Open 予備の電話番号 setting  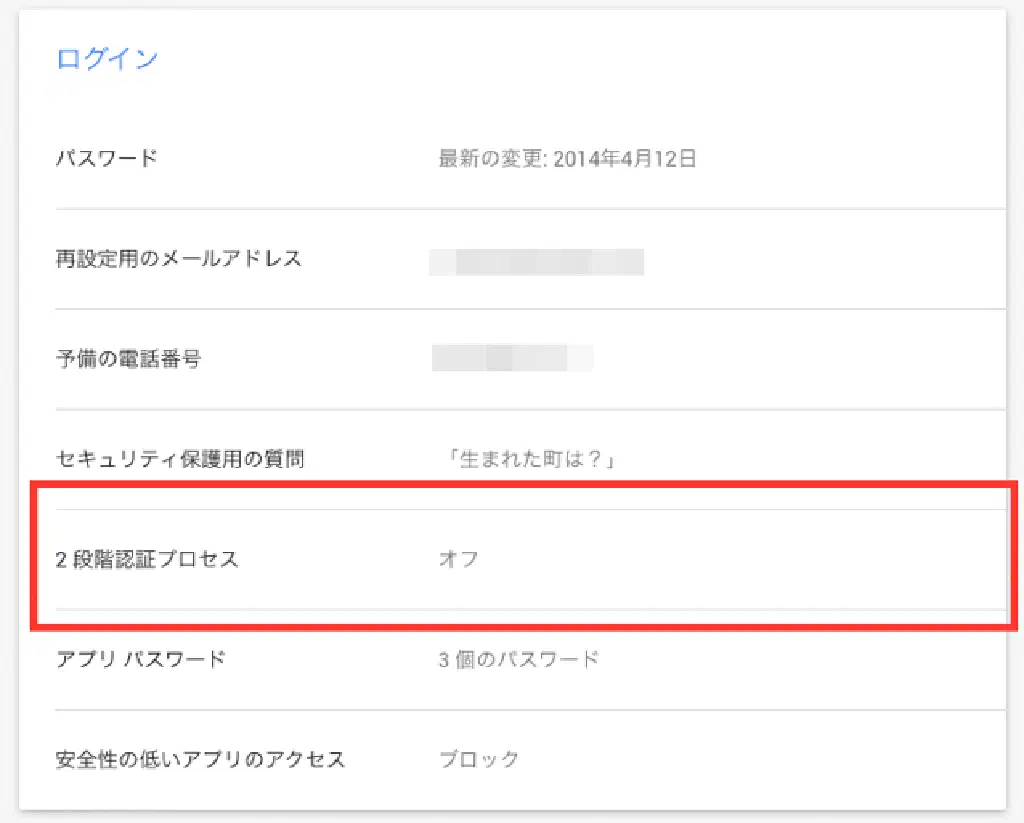(x=128, y=359)
